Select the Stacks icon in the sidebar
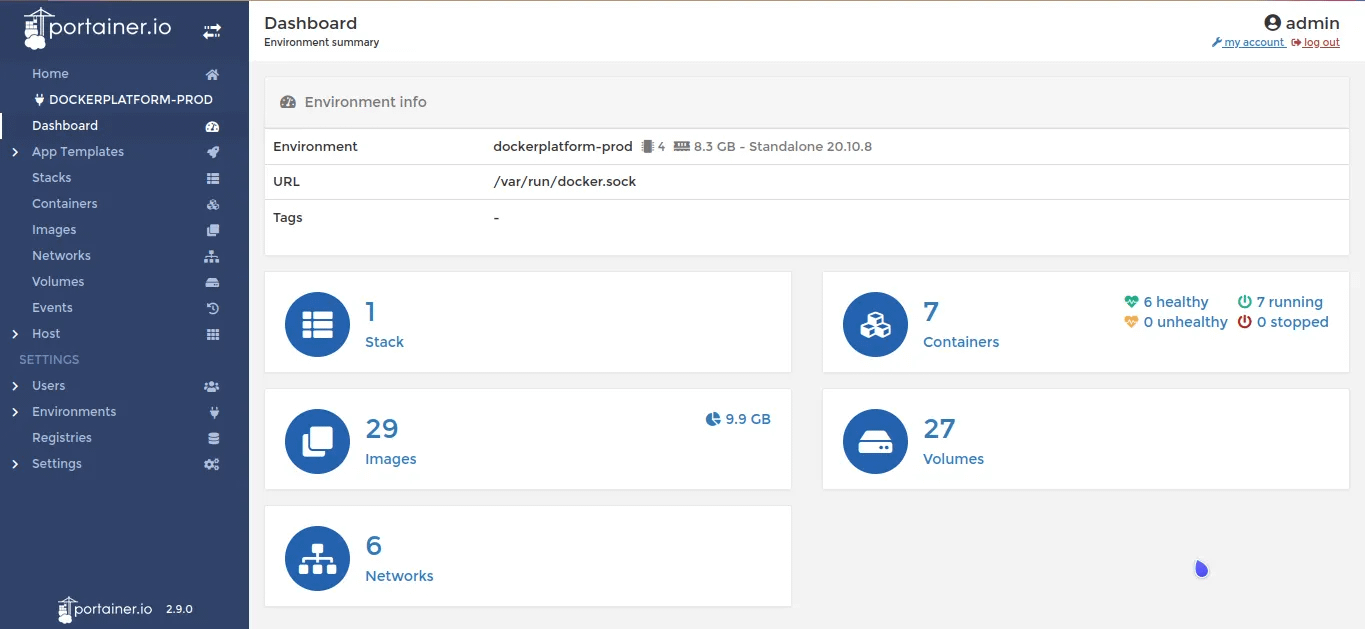The image size is (1365, 629). (x=212, y=177)
